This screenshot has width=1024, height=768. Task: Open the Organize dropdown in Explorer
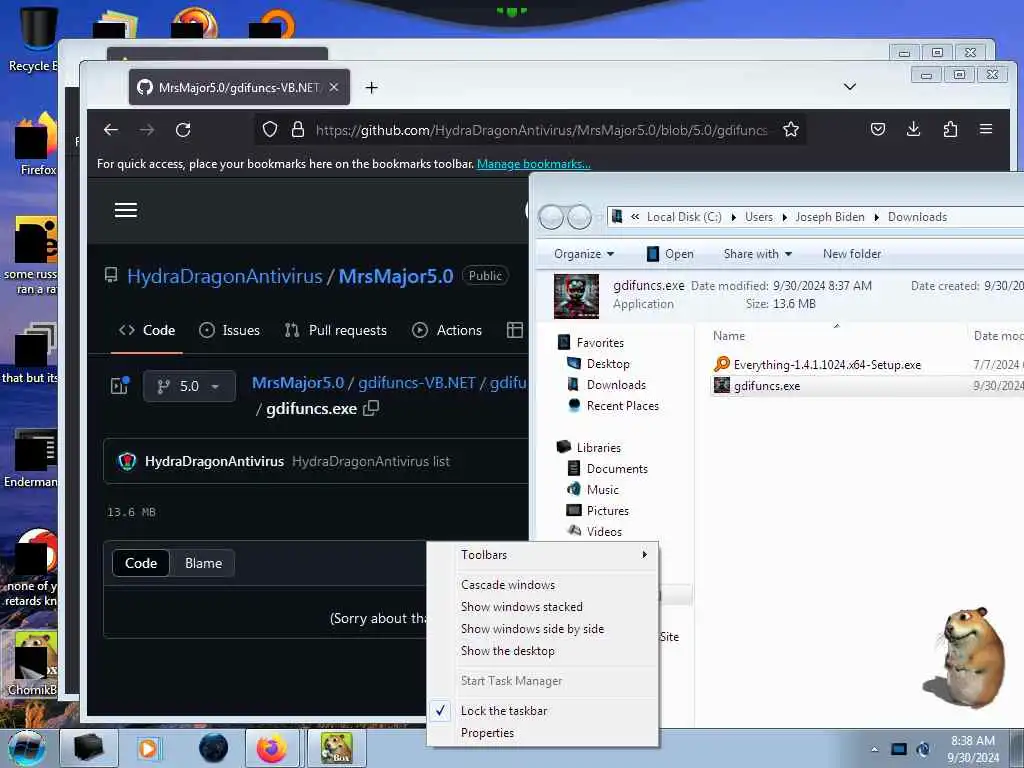pos(584,254)
